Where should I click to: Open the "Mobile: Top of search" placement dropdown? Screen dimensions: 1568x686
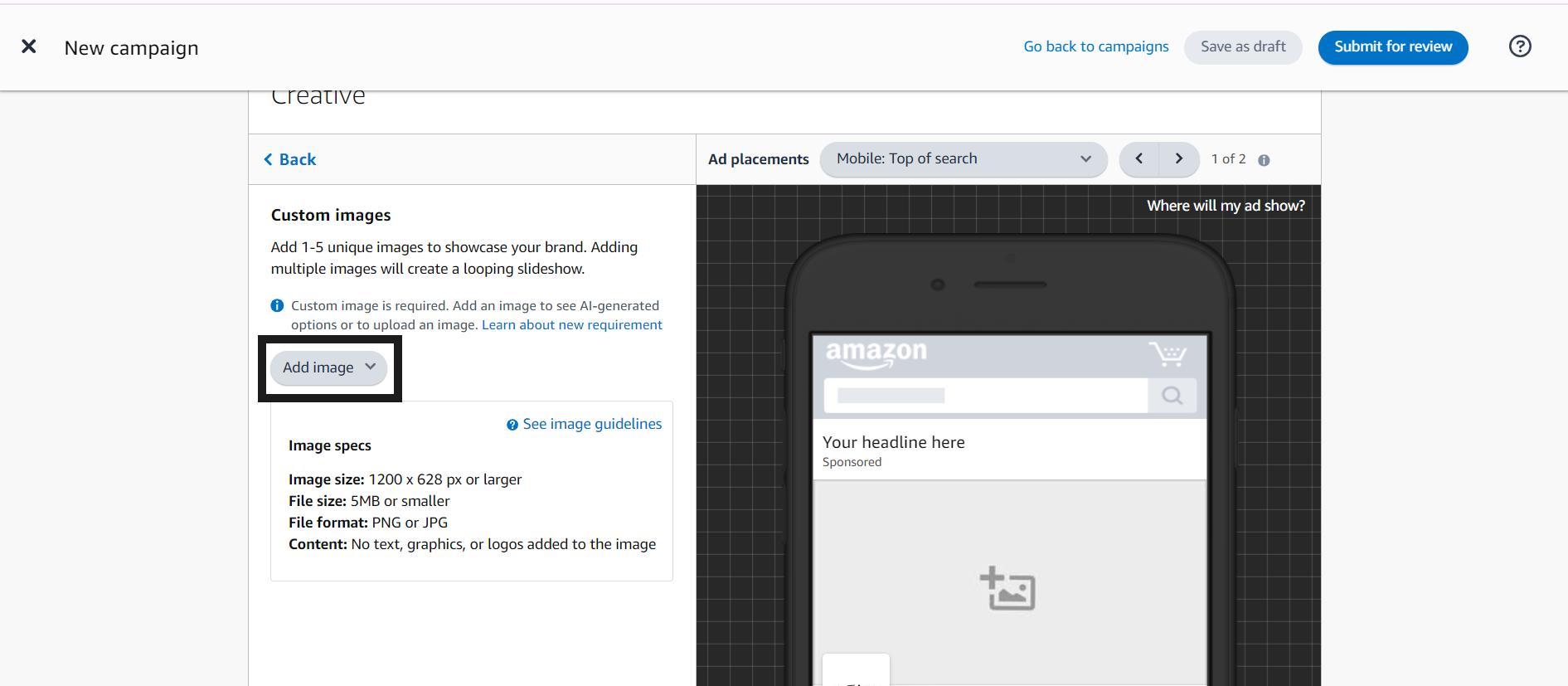tap(963, 159)
